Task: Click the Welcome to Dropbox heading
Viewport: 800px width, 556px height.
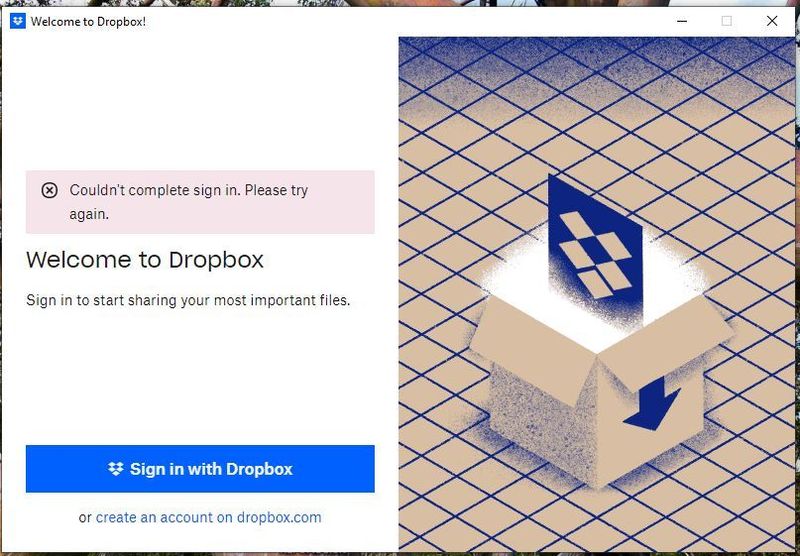Action: coord(145,260)
